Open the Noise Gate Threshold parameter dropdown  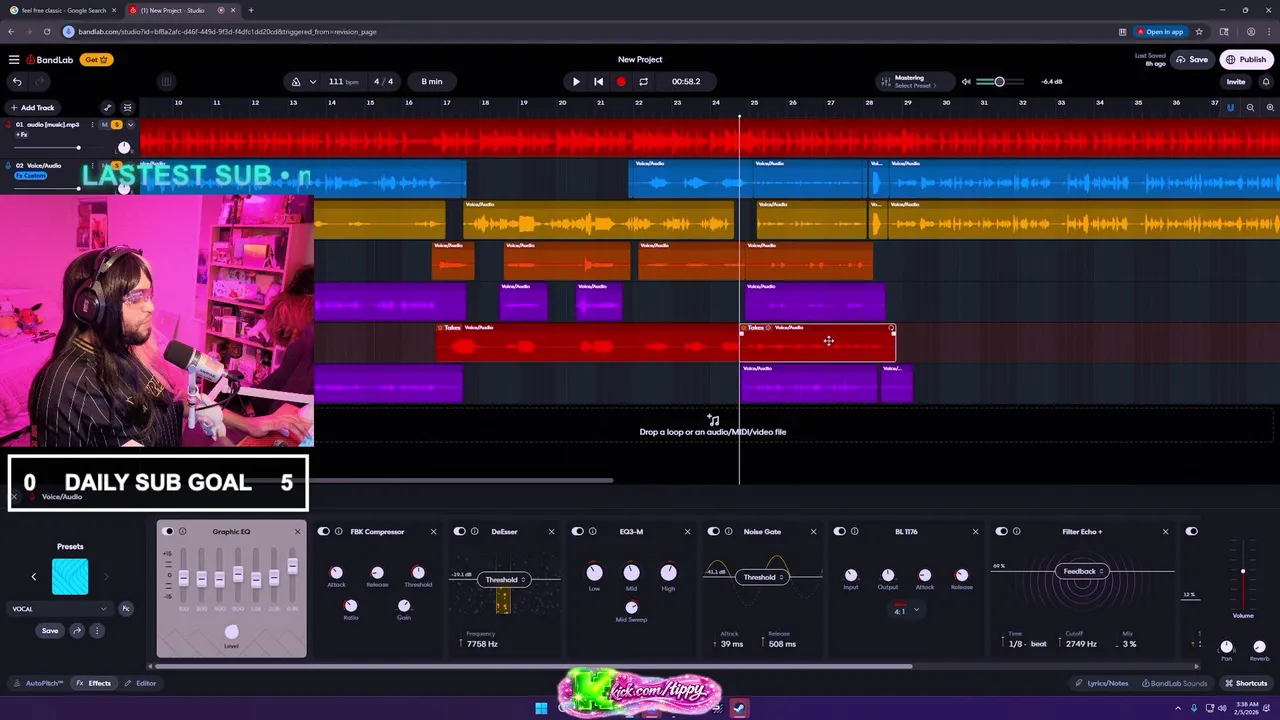763,577
